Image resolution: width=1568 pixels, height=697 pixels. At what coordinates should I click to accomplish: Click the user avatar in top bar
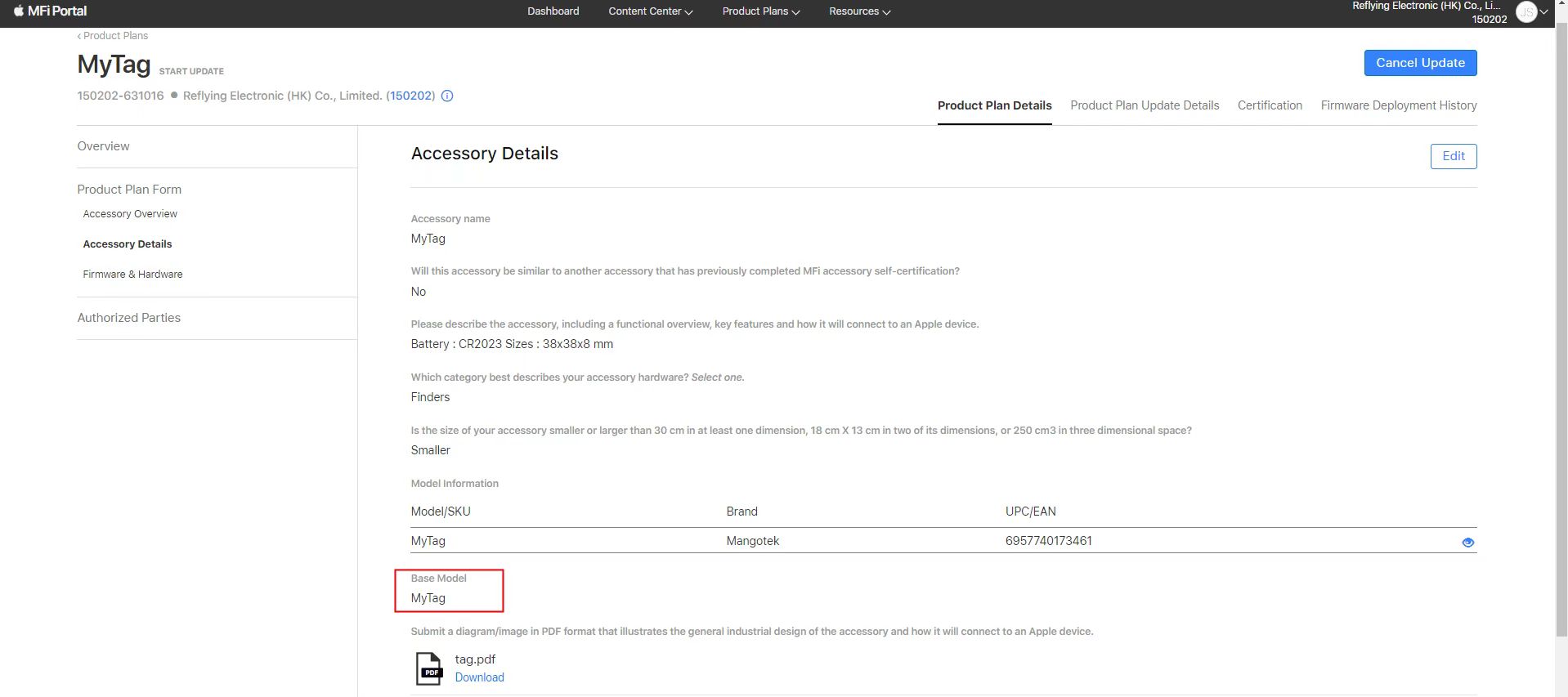coord(1525,12)
